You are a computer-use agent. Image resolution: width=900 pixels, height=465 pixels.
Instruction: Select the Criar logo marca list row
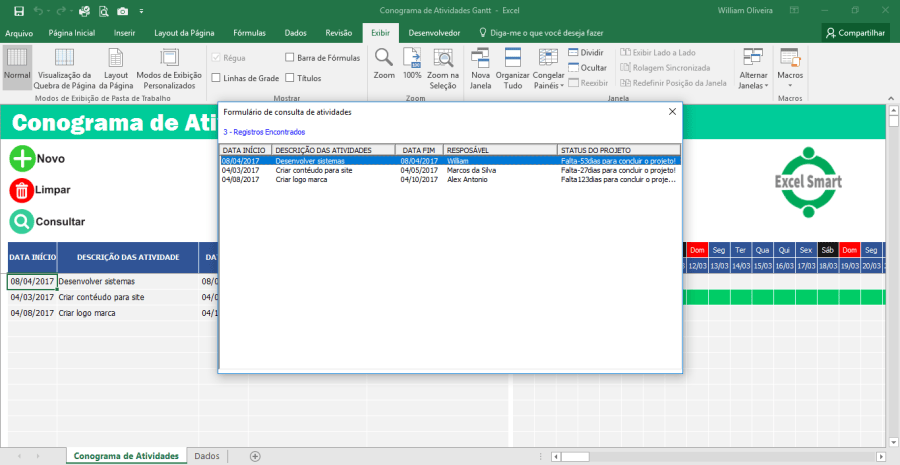tap(450, 179)
